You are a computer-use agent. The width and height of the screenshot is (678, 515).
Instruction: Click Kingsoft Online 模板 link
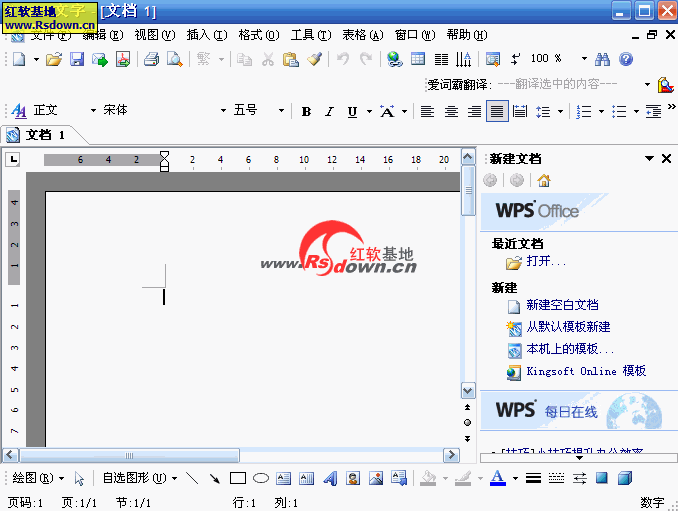point(586,371)
